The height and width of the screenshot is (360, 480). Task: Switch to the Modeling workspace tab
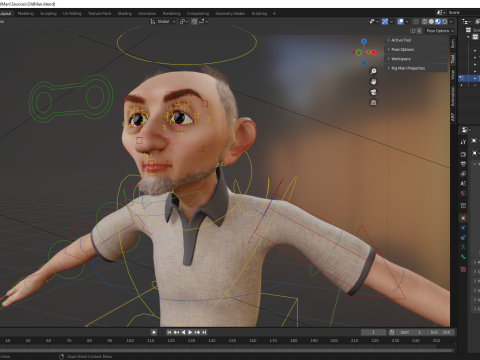coord(26,14)
